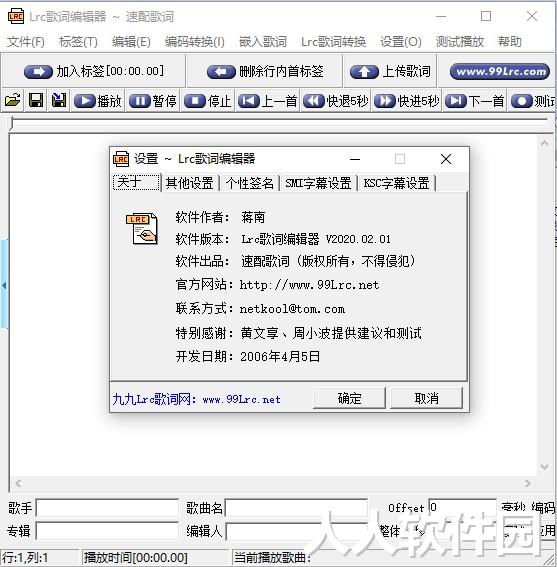Open the 帮助 menu
The width and height of the screenshot is (557, 567).
click(510, 42)
